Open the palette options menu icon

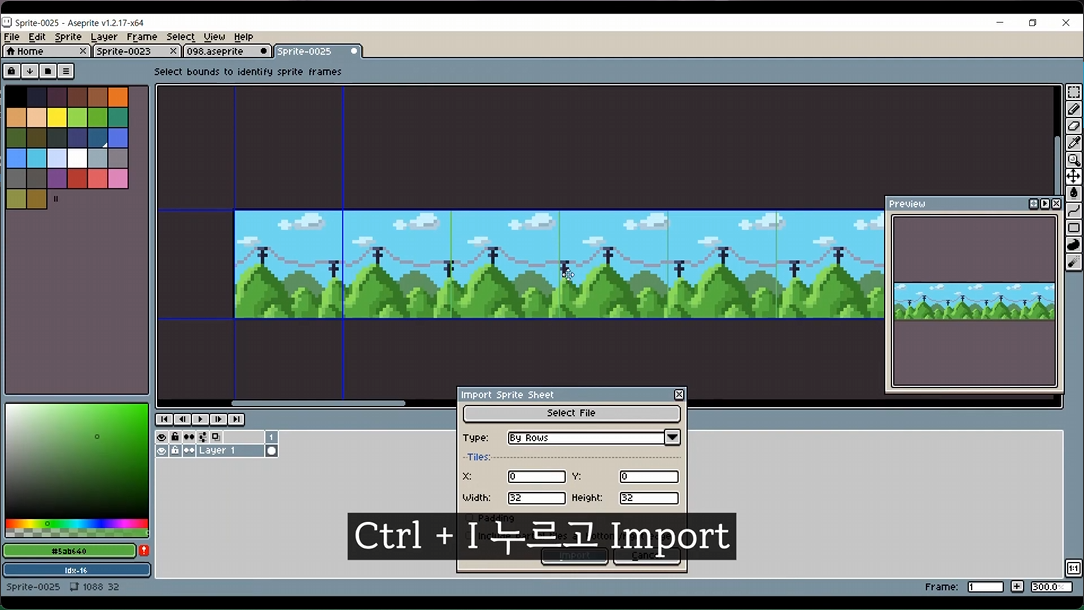(66, 71)
